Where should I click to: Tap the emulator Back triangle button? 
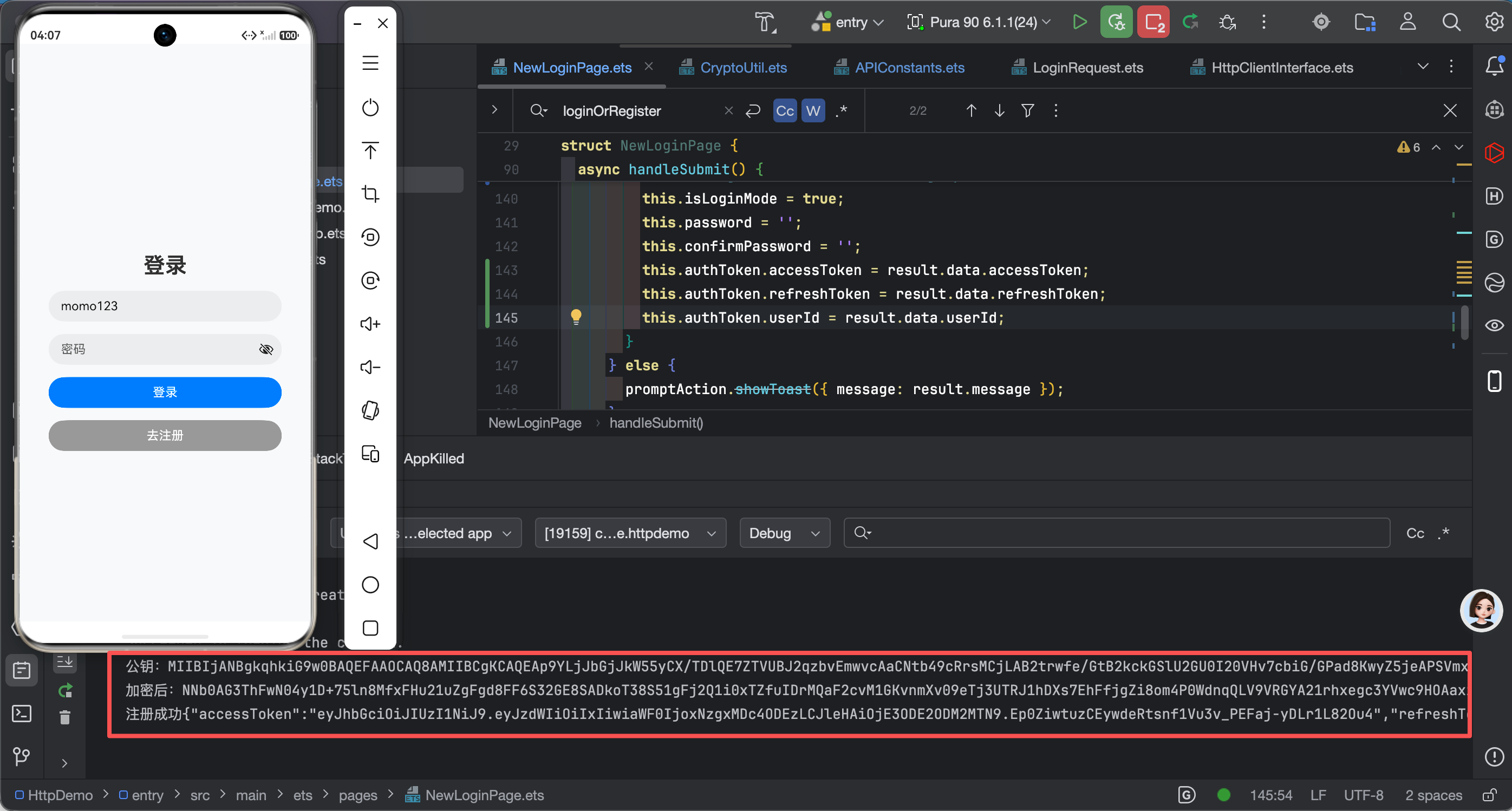(x=370, y=541)
